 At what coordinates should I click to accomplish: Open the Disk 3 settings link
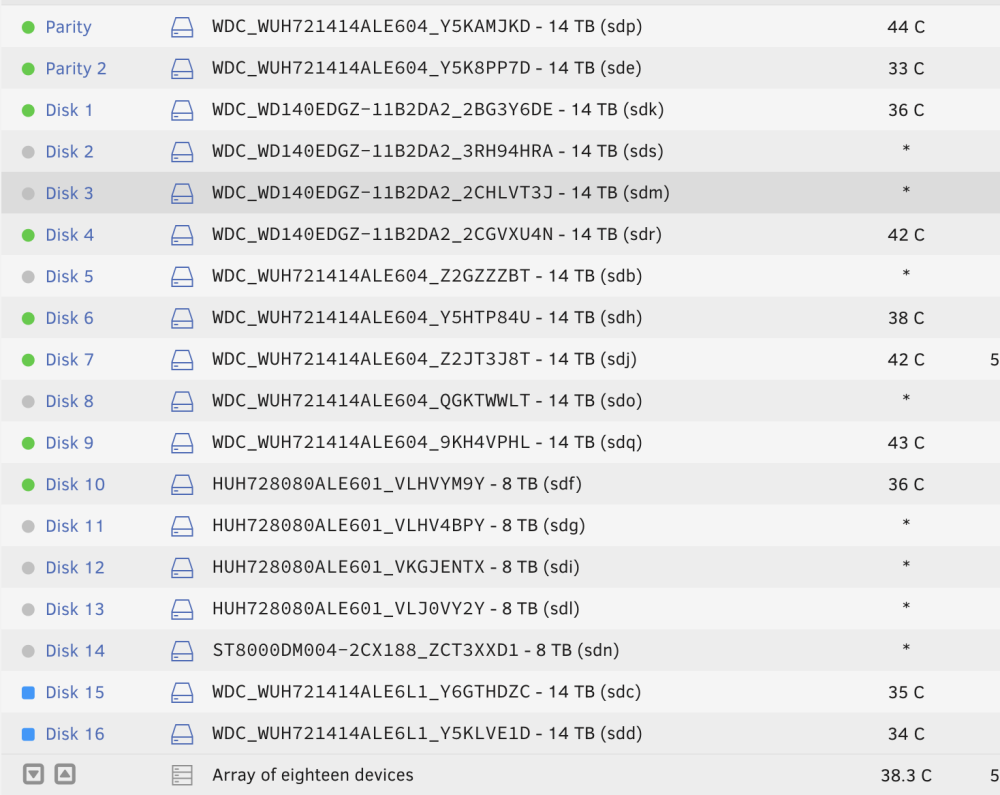pos(70,193)
